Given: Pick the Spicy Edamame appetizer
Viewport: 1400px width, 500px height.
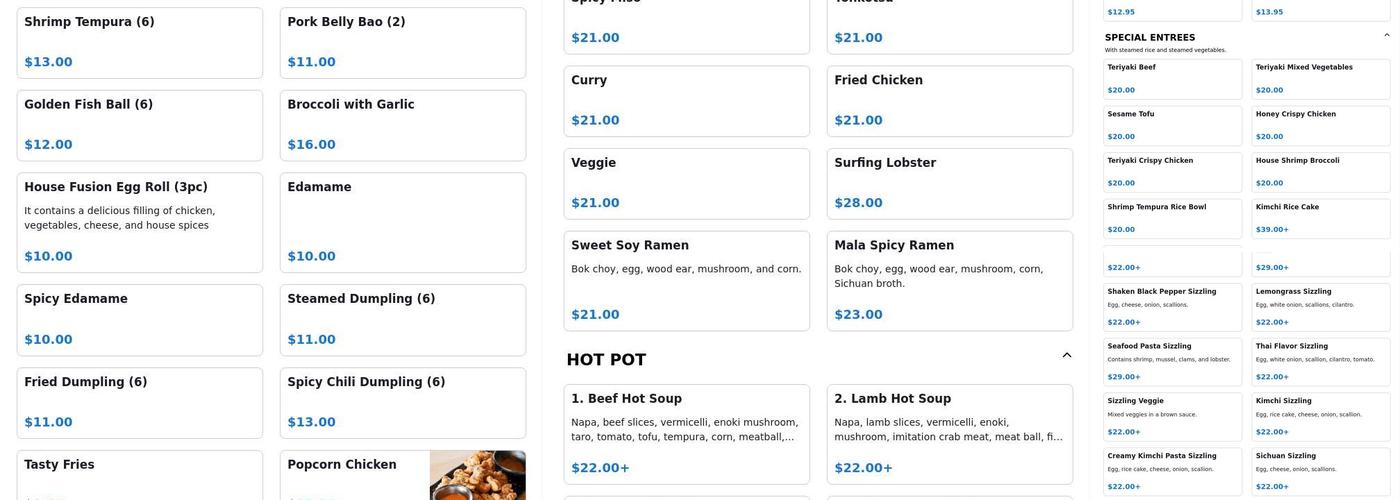Looking at the screenshot, I should (x=139, y=319).
